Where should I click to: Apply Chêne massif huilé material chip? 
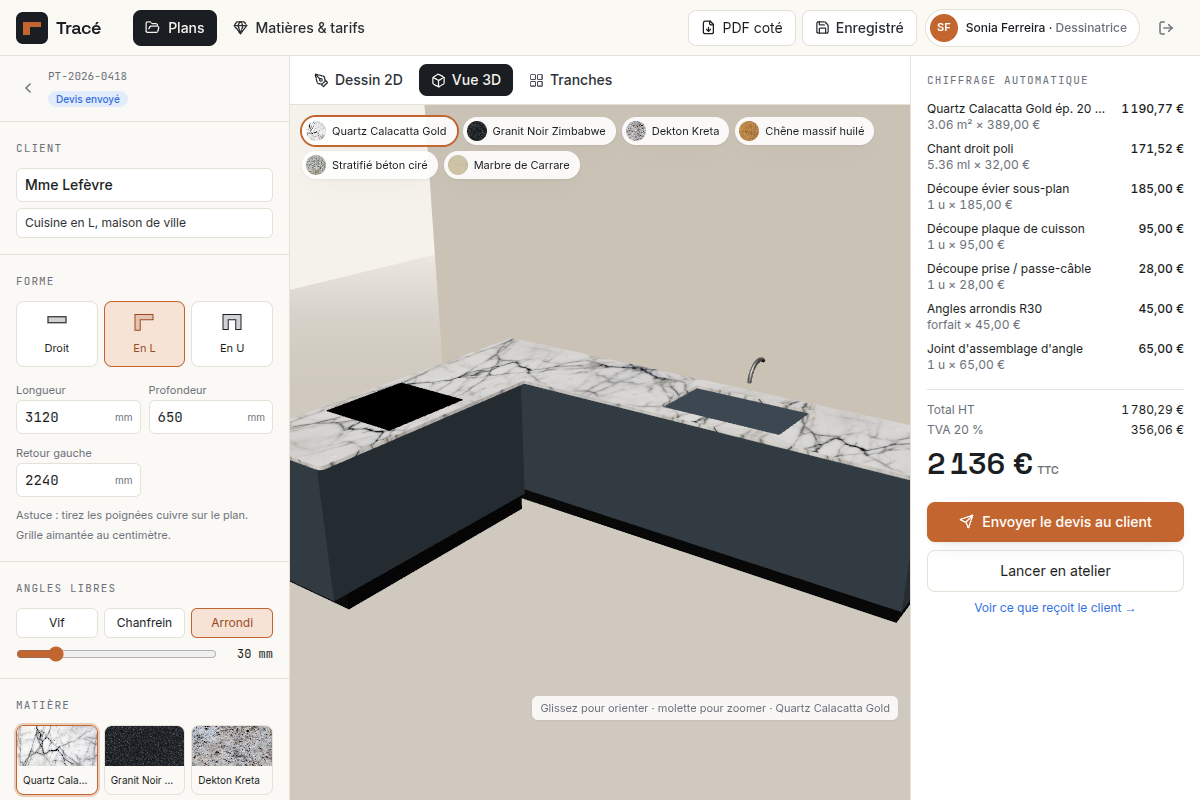(805, 131)
